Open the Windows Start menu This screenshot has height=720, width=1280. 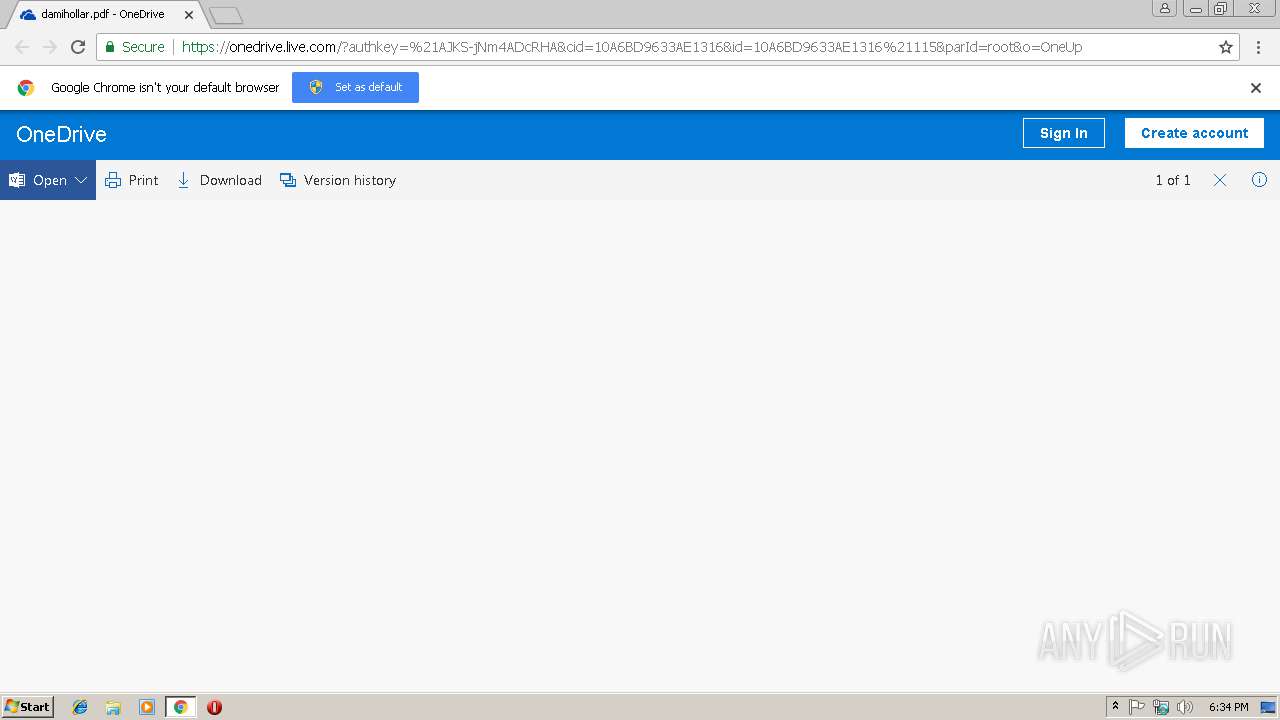point(28,707)
